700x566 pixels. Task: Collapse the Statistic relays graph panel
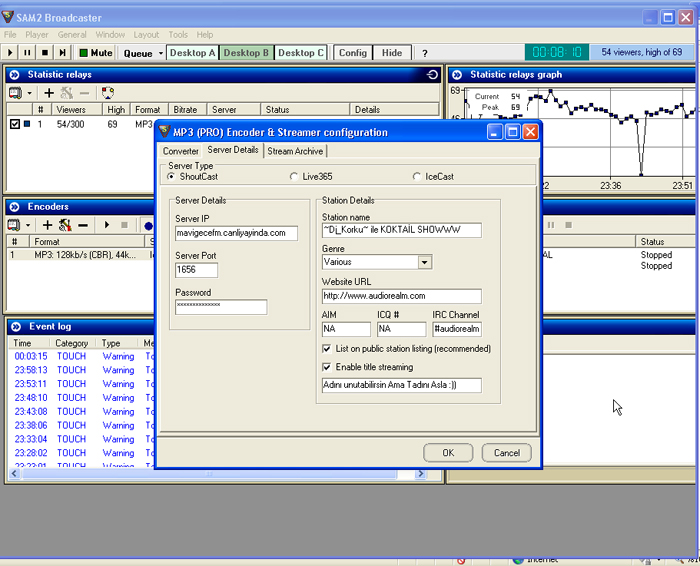point(457,75)
